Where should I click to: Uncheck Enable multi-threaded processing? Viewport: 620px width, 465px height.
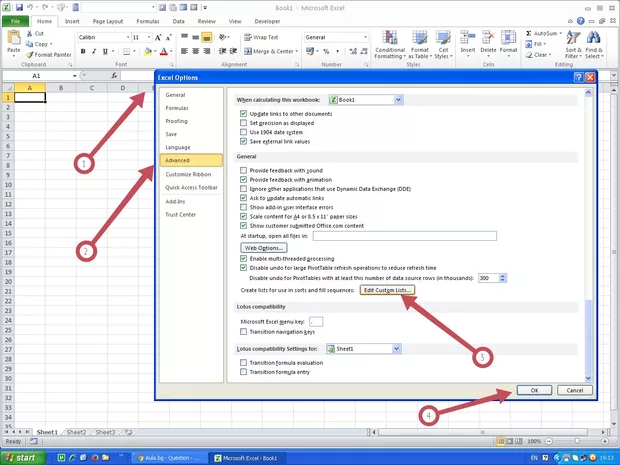click(x=243, y=258)
